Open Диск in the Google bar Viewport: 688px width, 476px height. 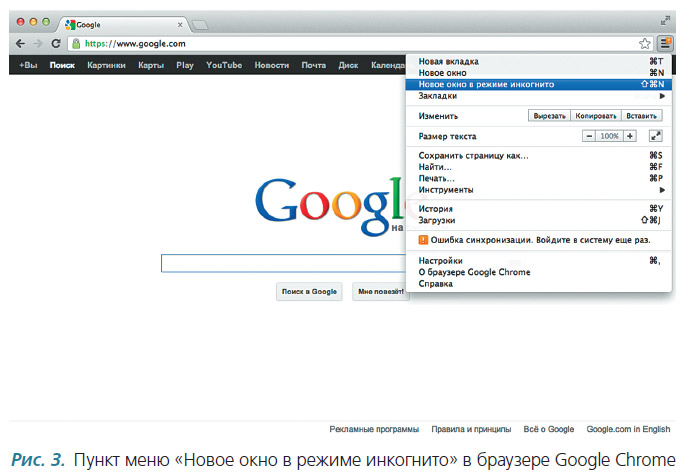[x=348, y=65]
